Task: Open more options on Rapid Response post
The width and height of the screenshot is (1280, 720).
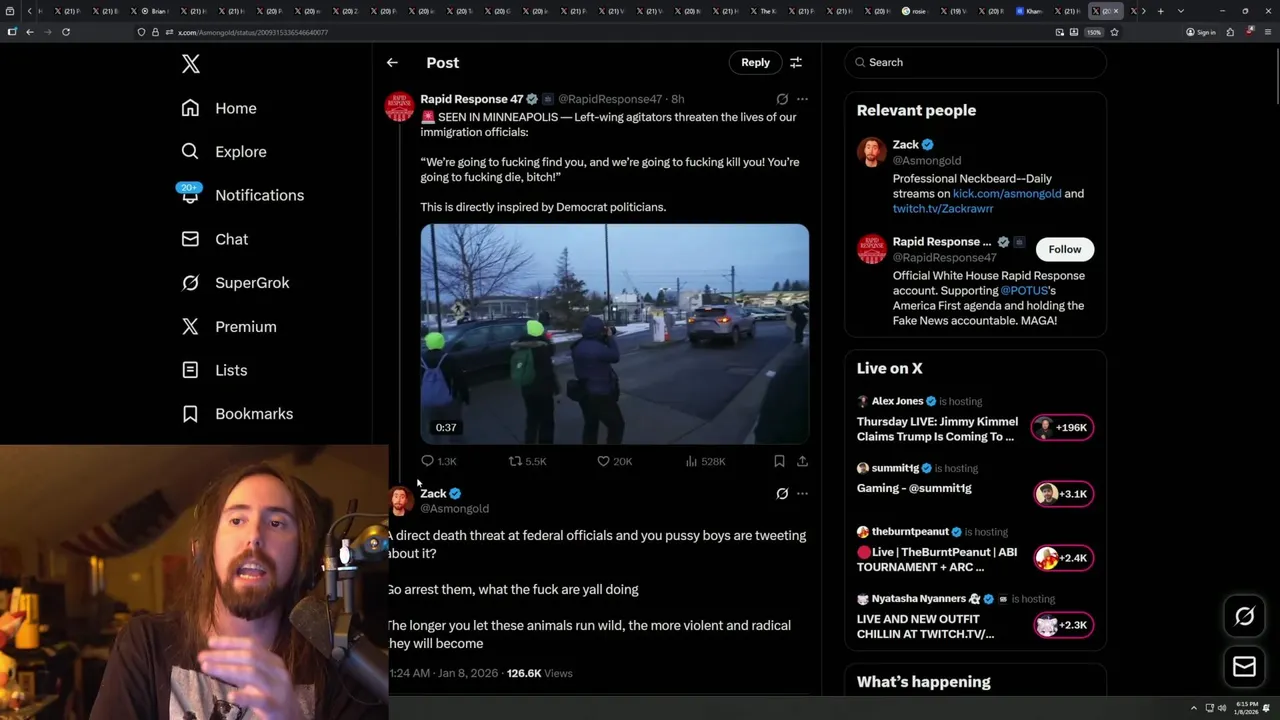Action: click(802, 99)
